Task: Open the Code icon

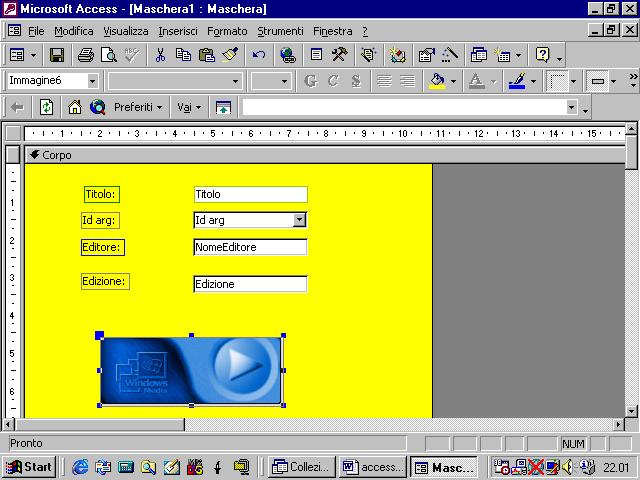Action: 397,55
